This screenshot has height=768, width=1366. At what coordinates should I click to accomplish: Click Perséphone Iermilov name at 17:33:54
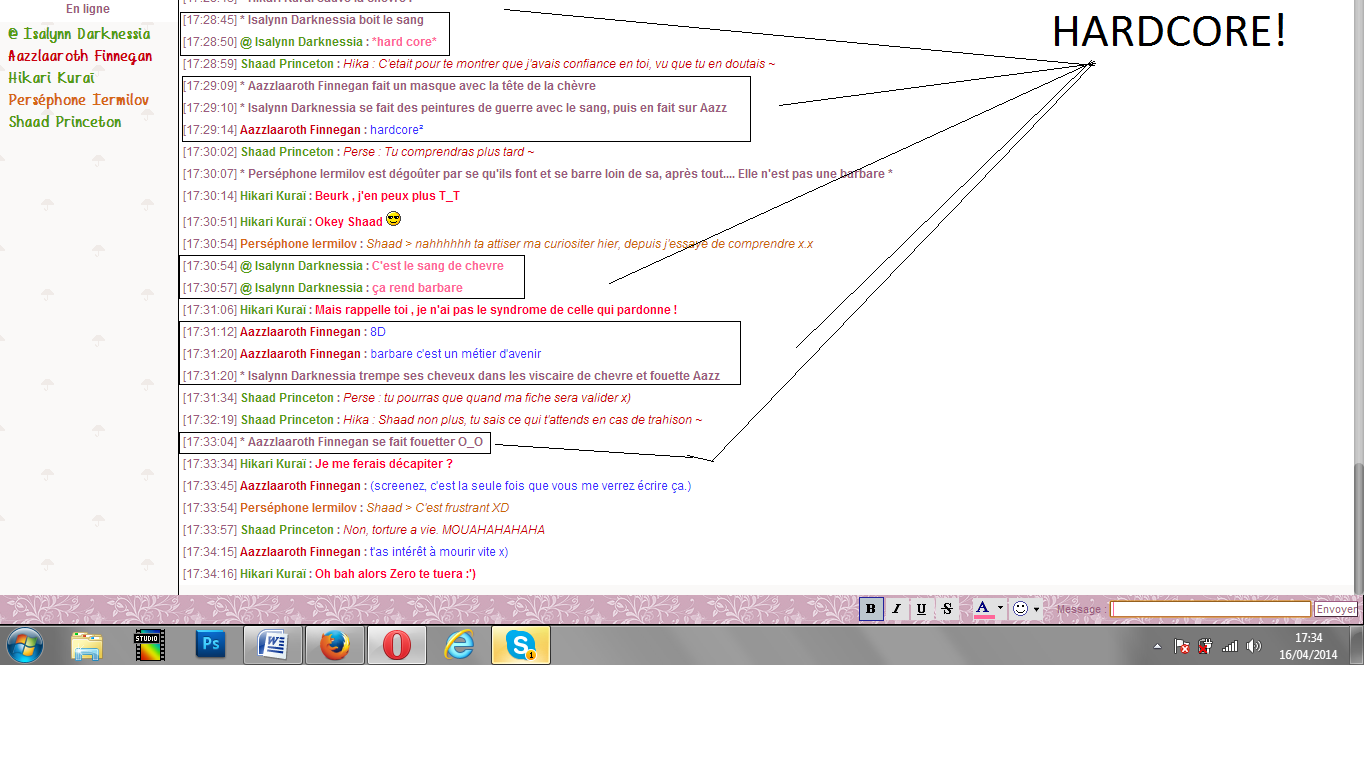(x=298, y=508)
